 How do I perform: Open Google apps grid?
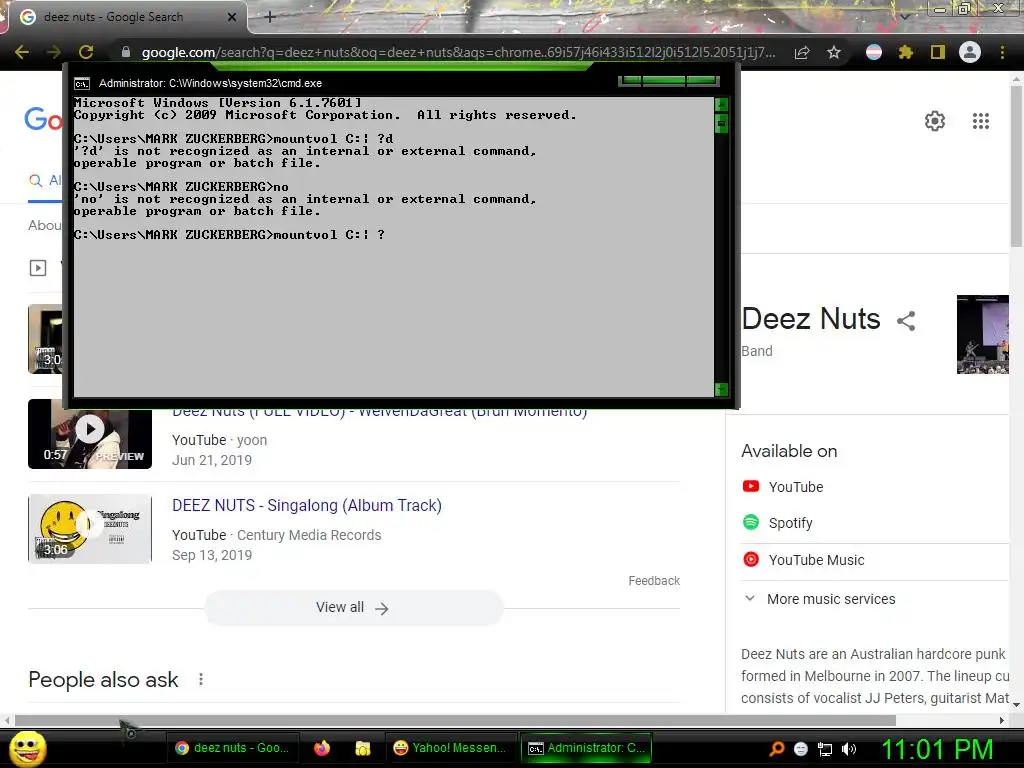tap(980, 121)
